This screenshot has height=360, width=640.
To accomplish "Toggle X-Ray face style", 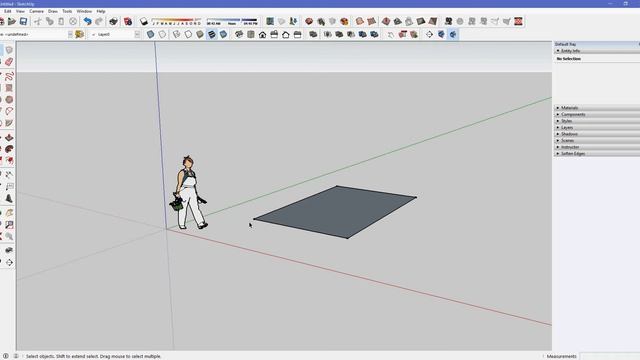I will 151,34.
